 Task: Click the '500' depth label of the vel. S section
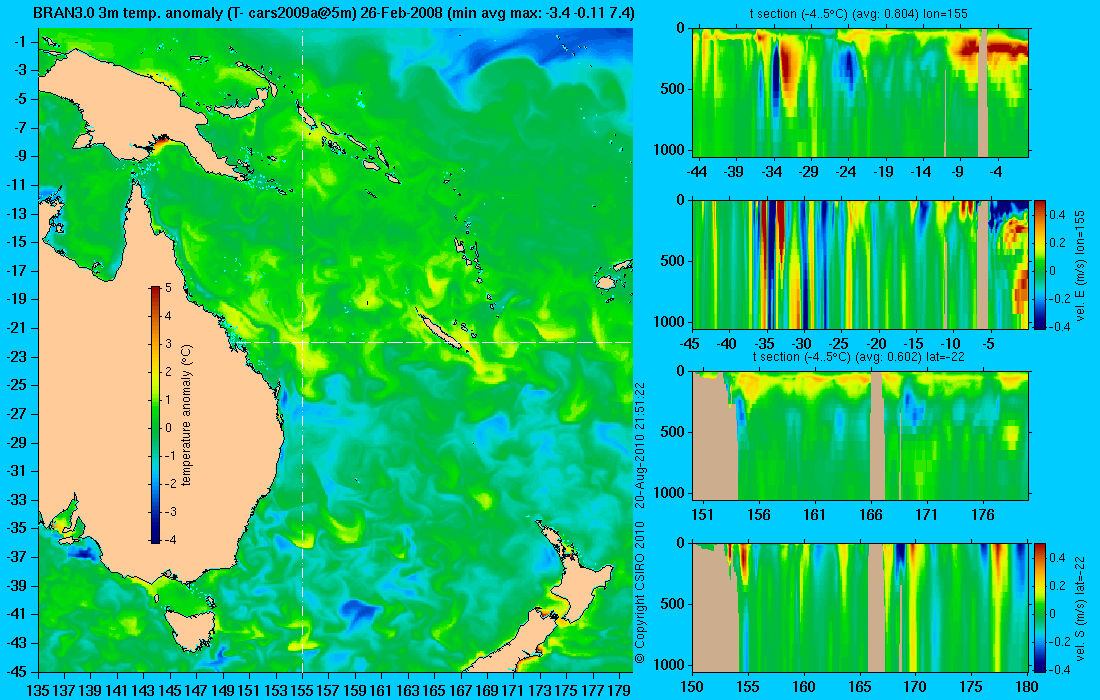tap(674, 604)
